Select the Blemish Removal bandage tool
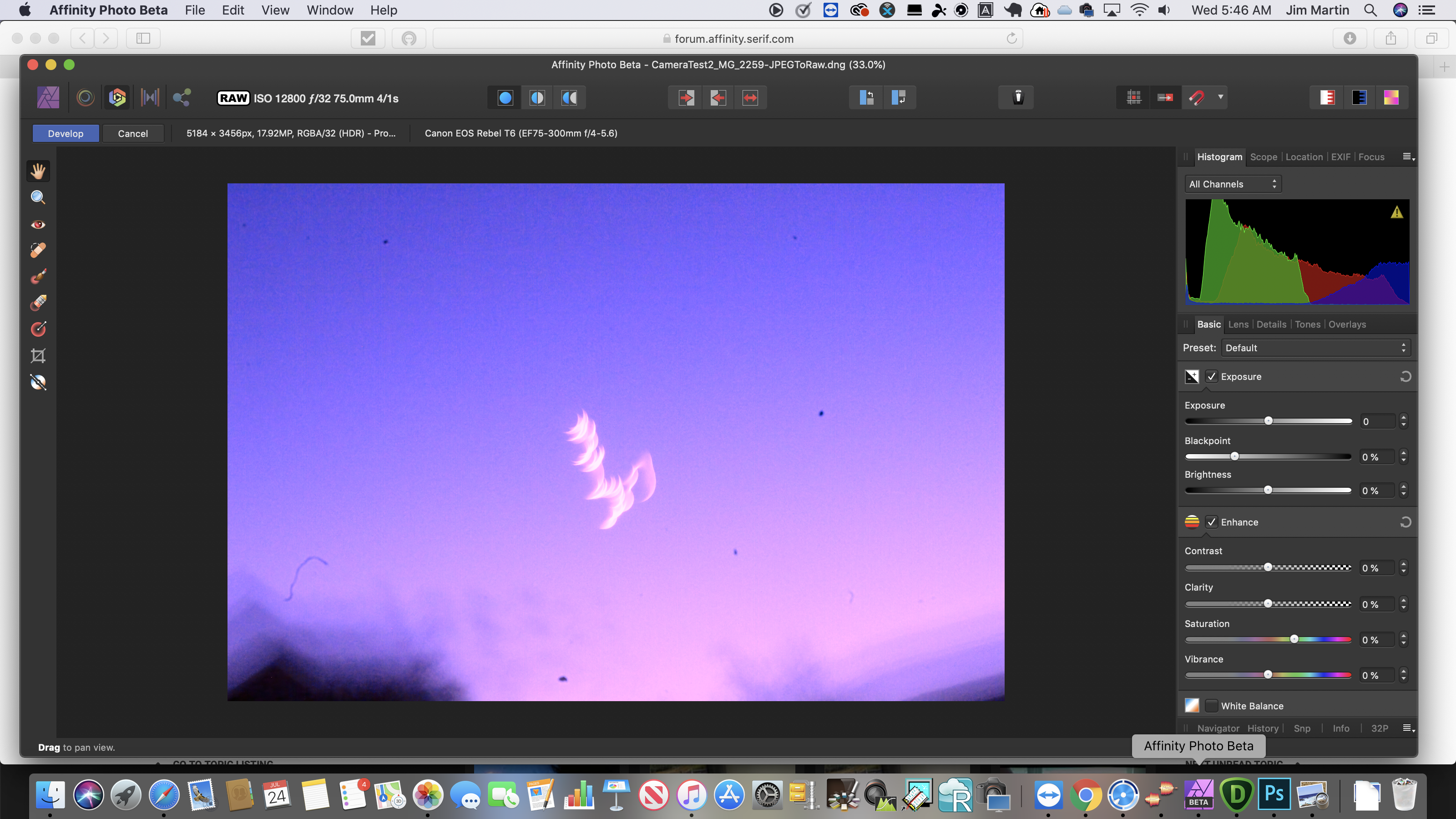The width and height of the screenshot is (1456, 819). tap(38, 250)
